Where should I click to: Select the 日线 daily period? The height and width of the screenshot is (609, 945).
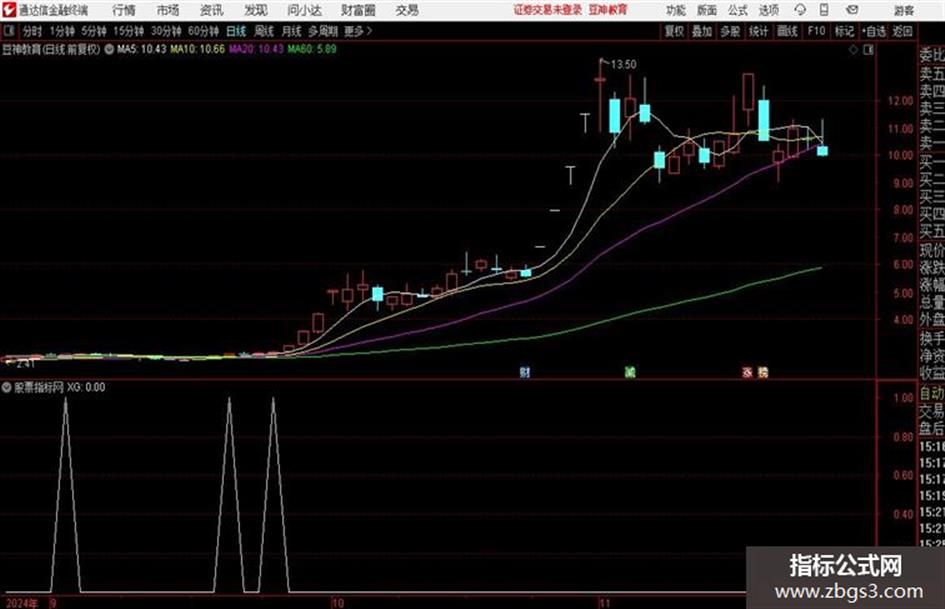236,31
